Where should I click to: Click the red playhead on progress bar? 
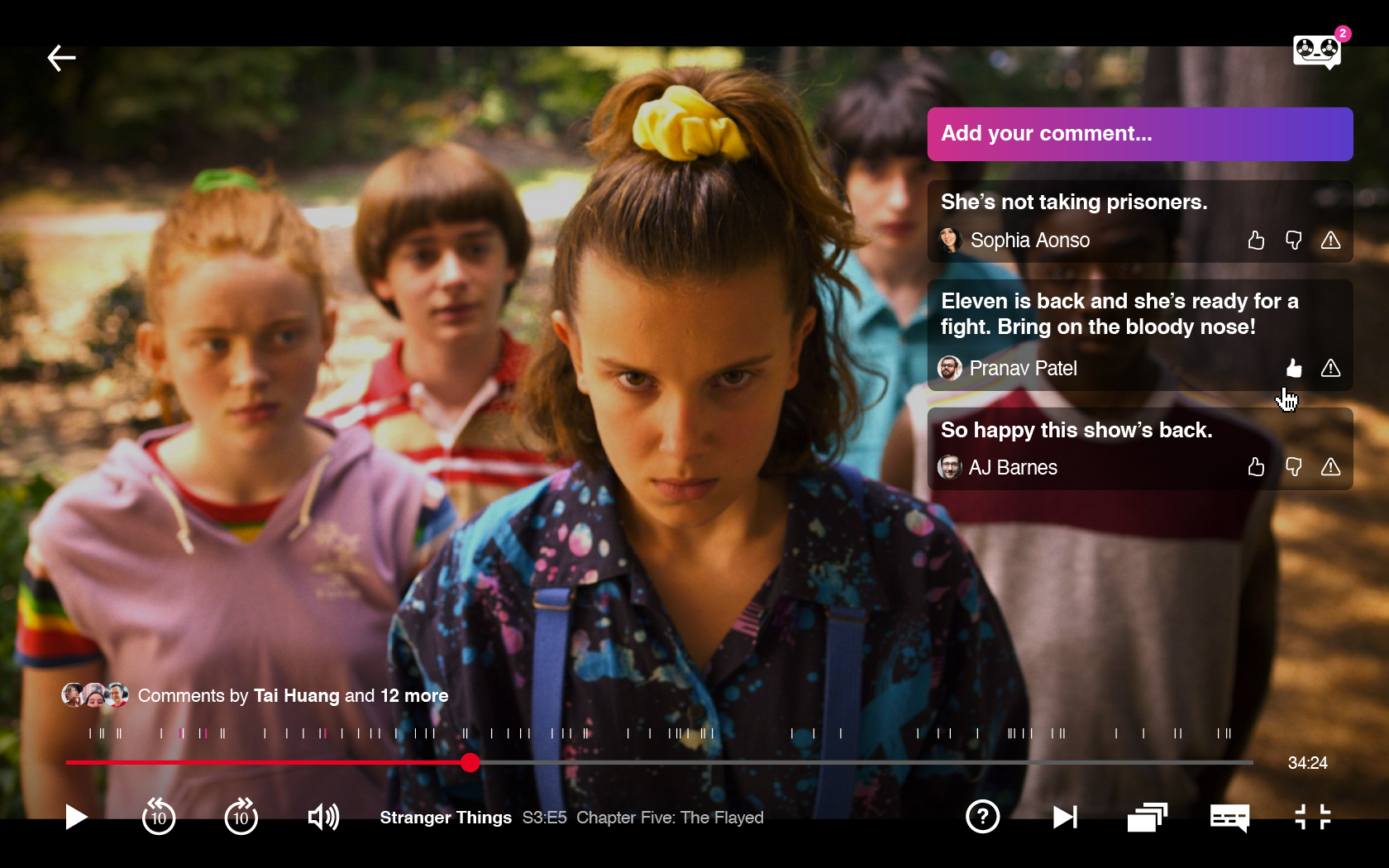pyautogui.click(x=470, y=762)
